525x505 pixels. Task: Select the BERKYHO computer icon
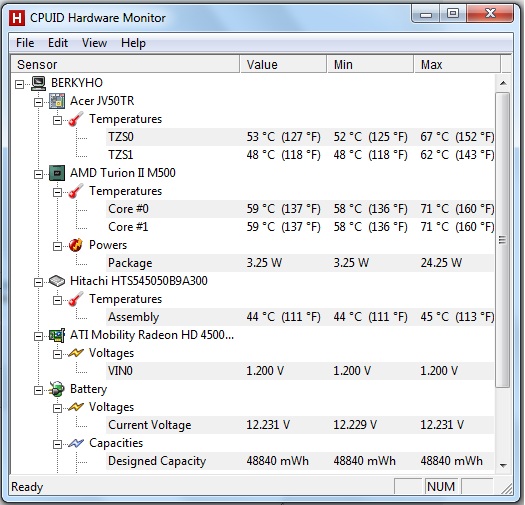[x=38, y=83]
